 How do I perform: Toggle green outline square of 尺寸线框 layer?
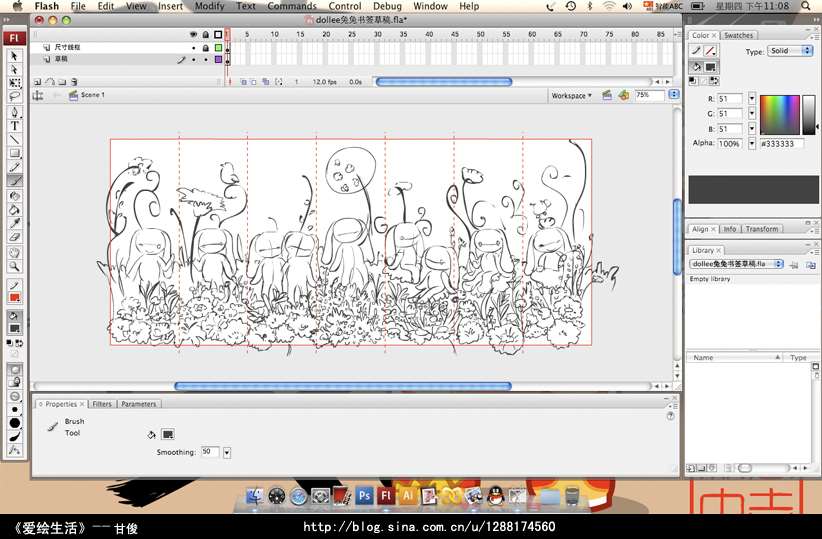219,48
